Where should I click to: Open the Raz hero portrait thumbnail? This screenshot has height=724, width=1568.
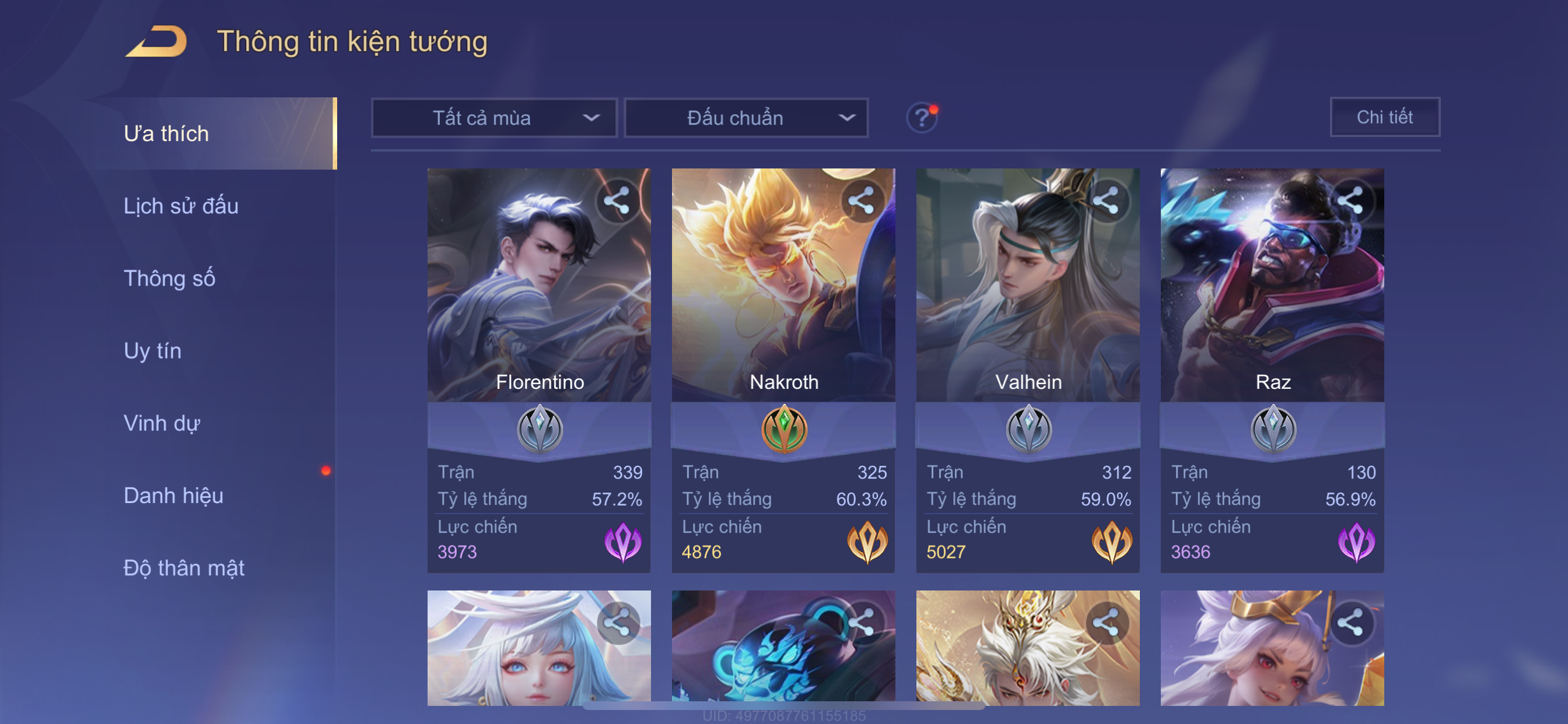pyautogui.click(x=1272, y=284)
